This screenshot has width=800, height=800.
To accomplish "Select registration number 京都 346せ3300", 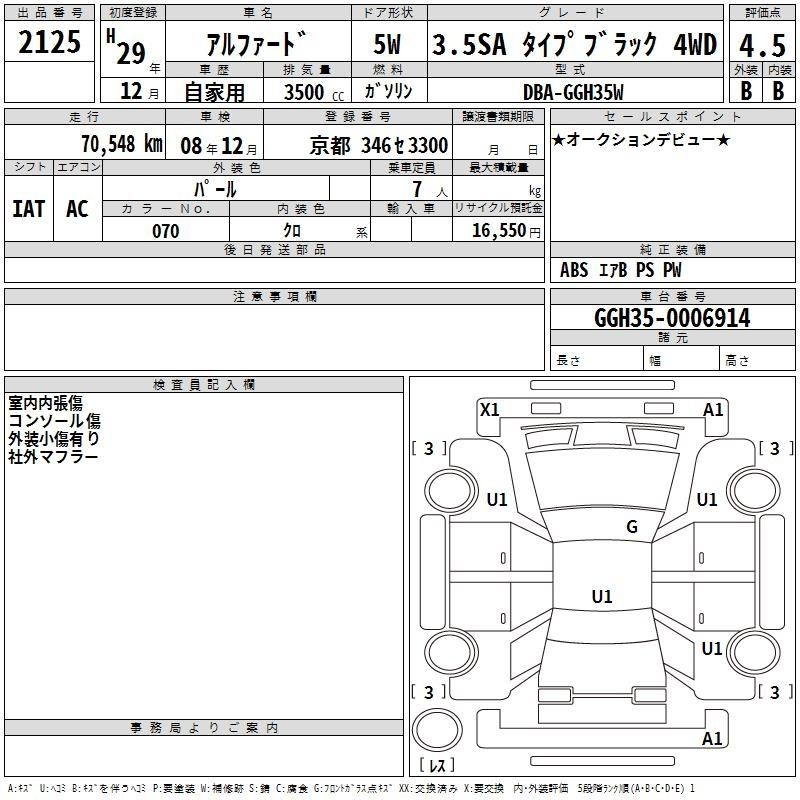I will [x=379, y=146].
